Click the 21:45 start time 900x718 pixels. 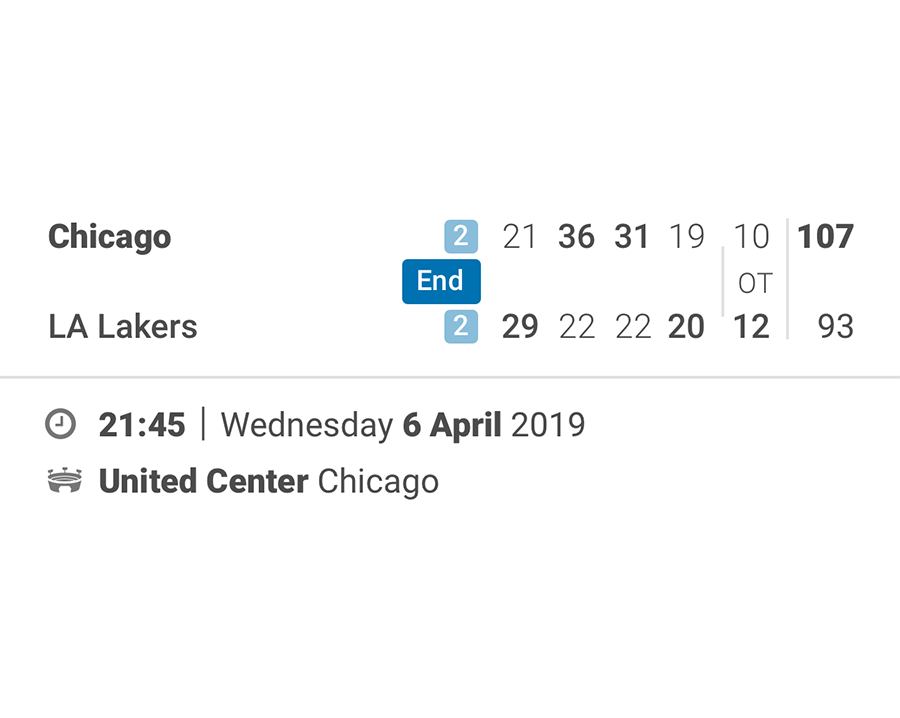coord(141,424)
